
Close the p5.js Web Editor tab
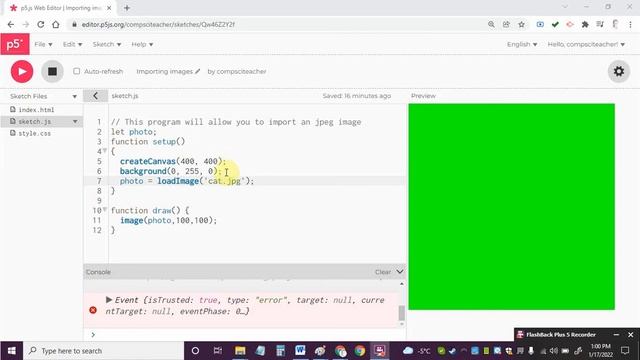click(109, 8)
